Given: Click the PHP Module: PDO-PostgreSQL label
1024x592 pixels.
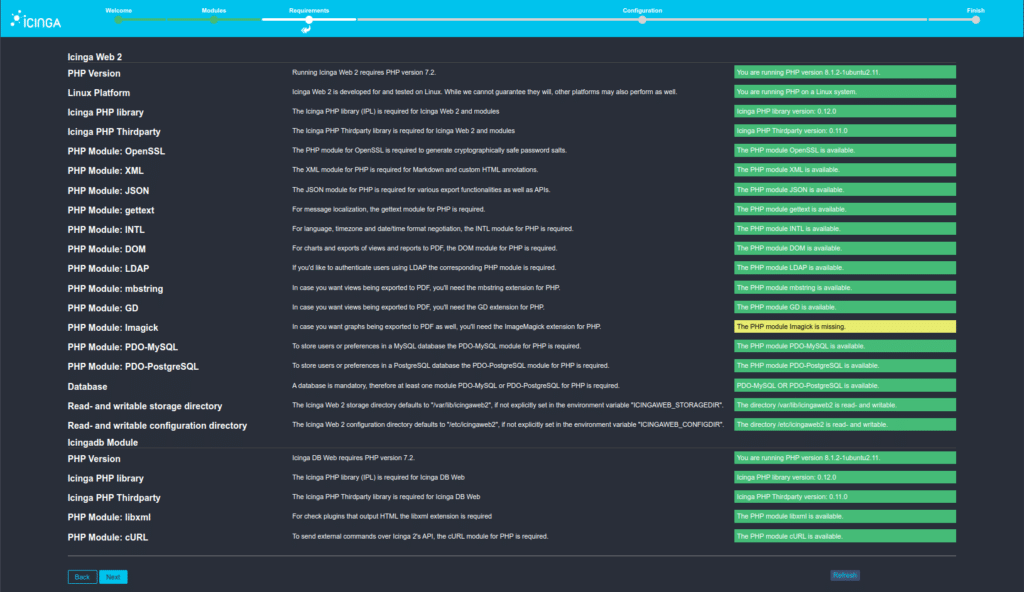Looking at the screenshot, I should [x=133, y=367].
